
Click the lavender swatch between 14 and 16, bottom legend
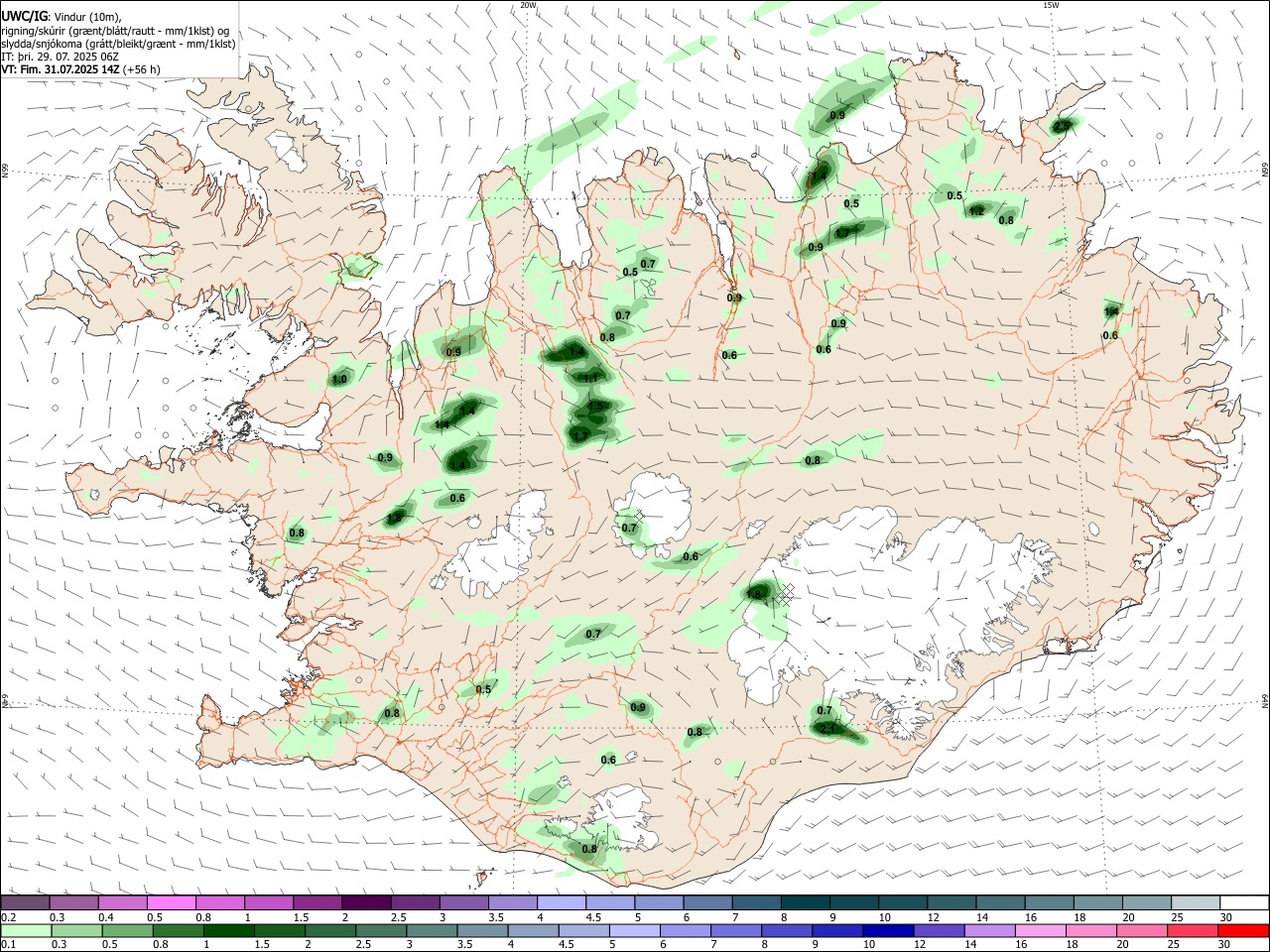tap(988, 930)
